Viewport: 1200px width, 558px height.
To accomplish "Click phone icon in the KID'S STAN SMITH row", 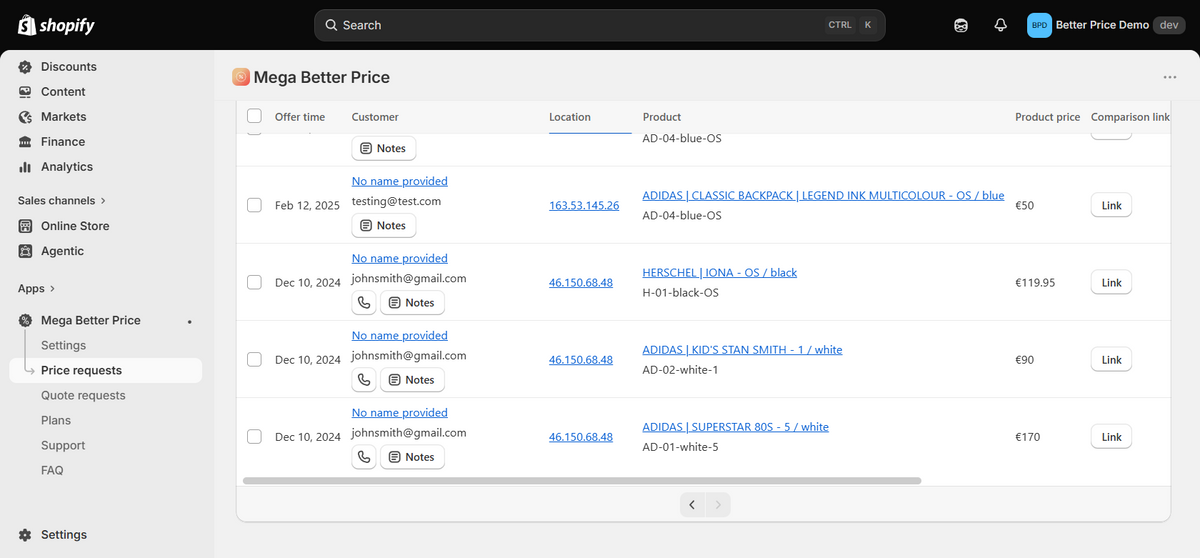I will click(x=364, y=380).
